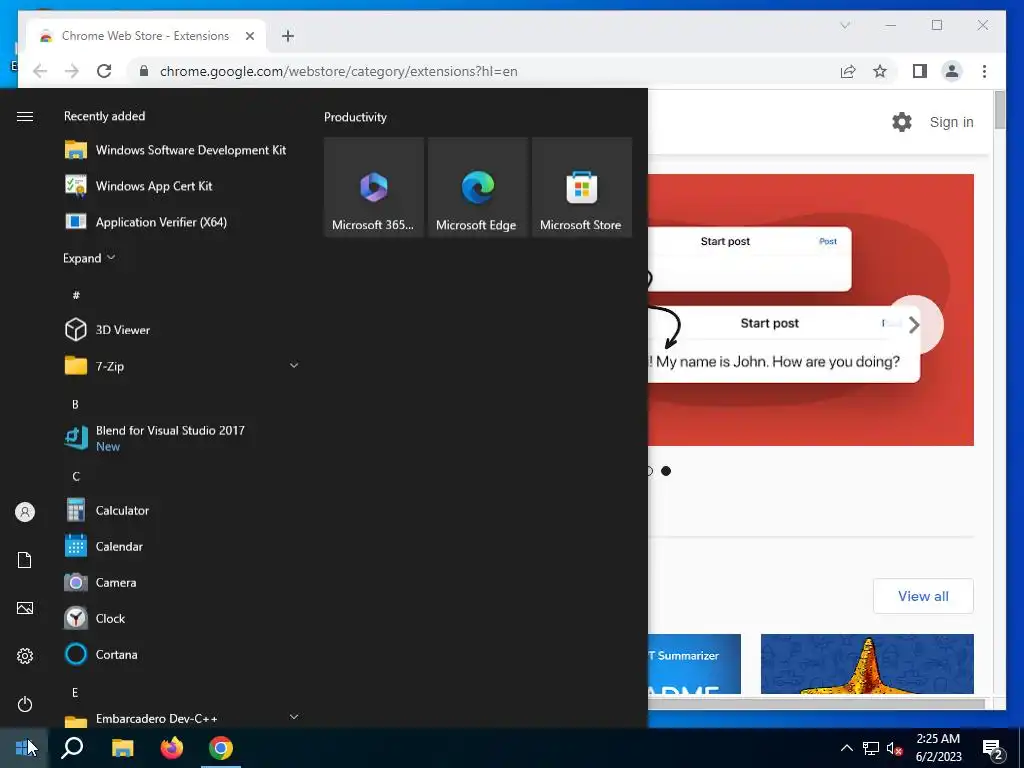Launch the Microsoft Edge tile
This screenshot has height=768, width=1024.
coord(477,187)
